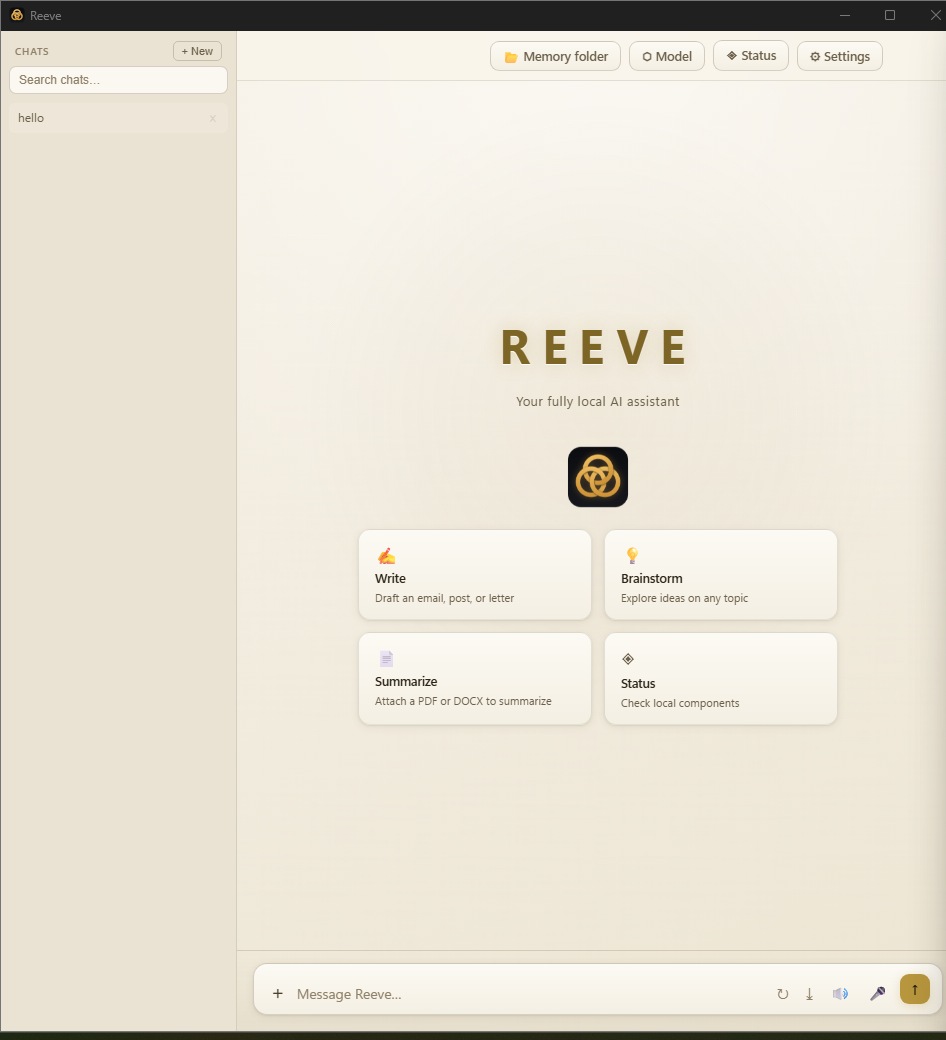This screenshot has height=1040, width=946.
Task: Choose the Summarize suggestion card
Action: (x=475, y=679)
